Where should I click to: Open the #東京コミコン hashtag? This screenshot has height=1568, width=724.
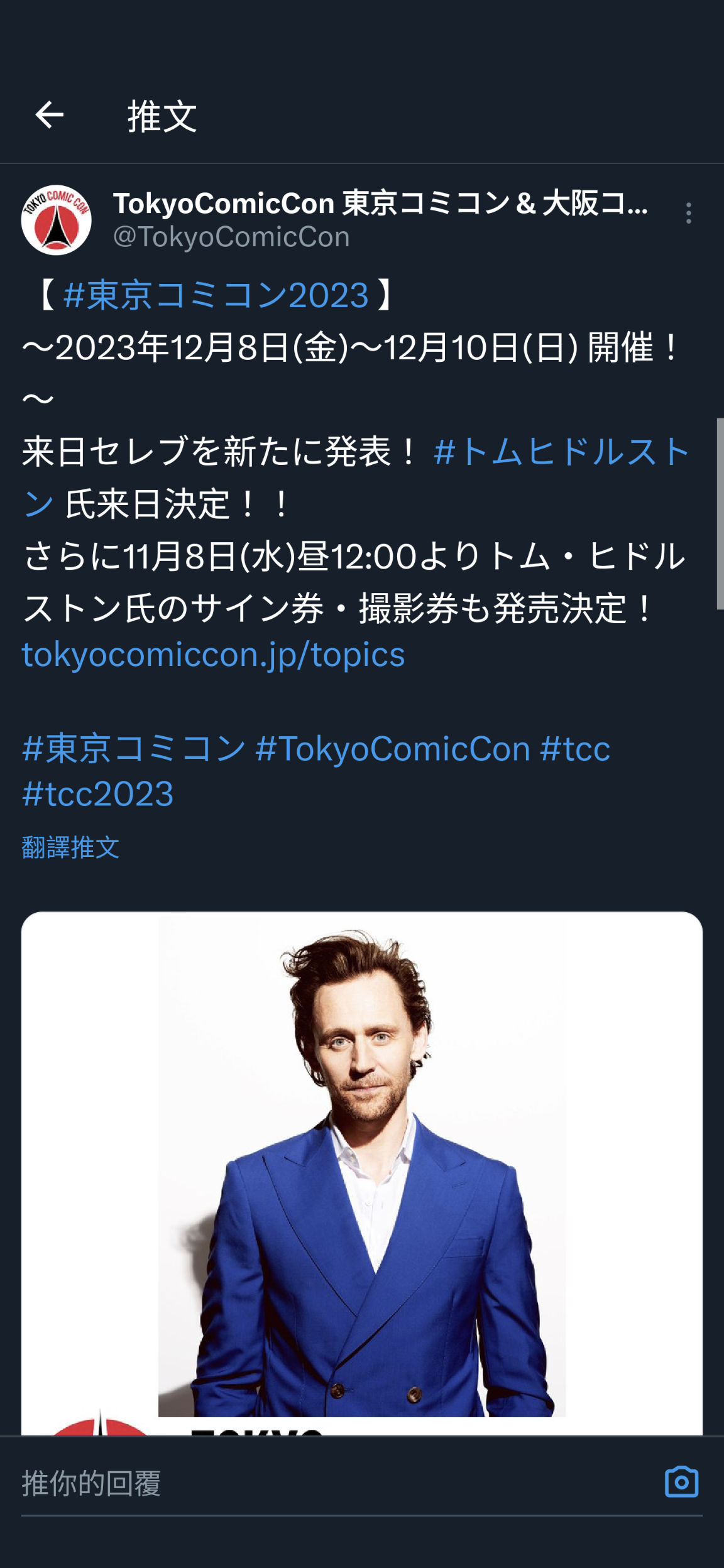coord(134,749)
